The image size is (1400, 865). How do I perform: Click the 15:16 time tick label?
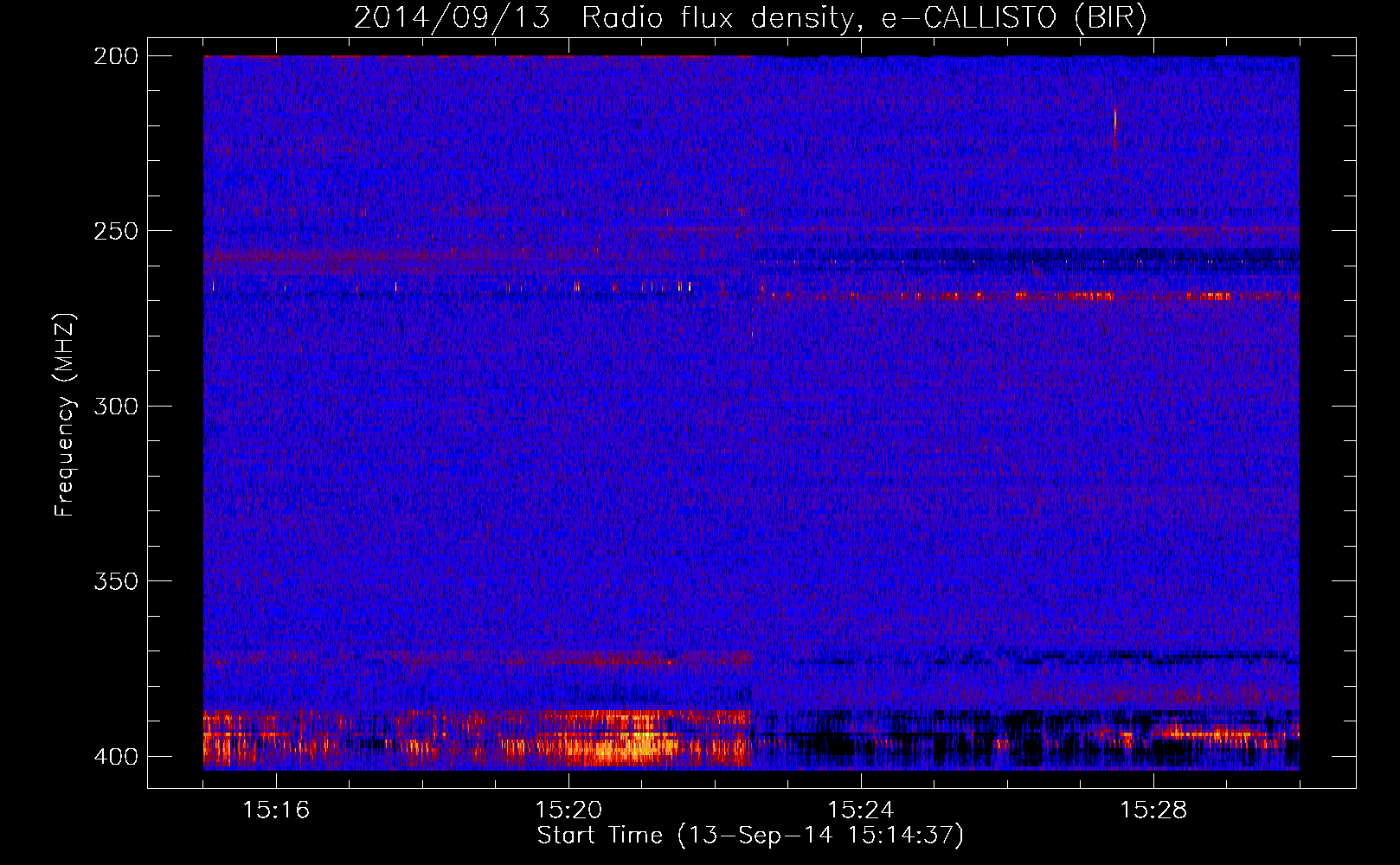(x=276, y=811)
